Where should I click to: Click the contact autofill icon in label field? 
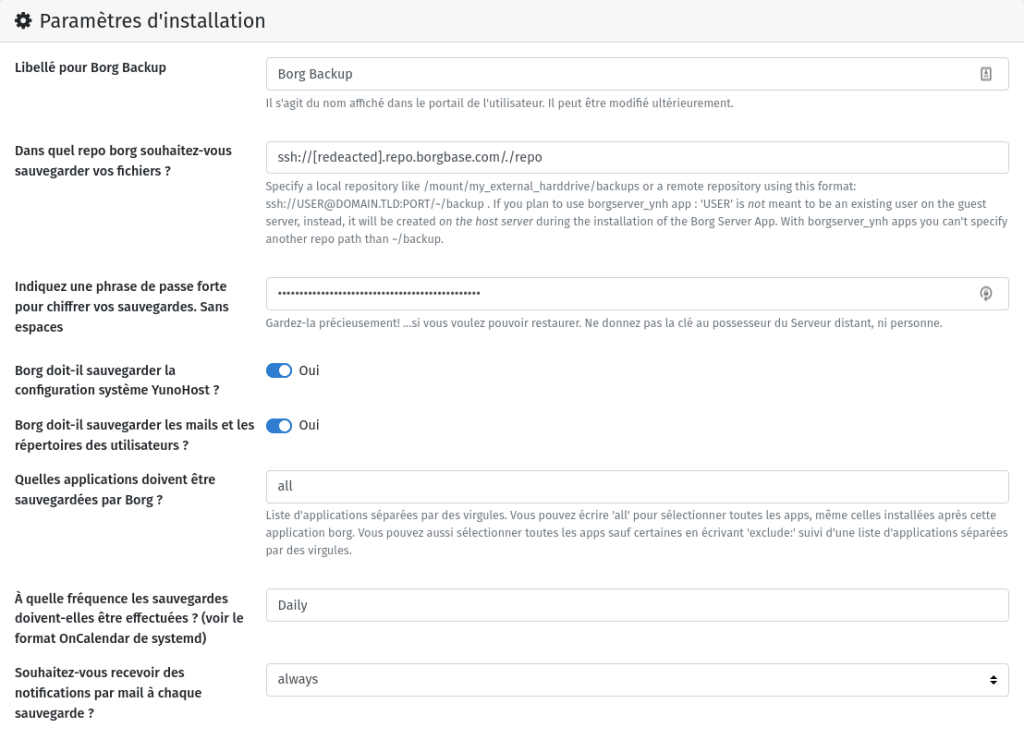click(985, 74)
